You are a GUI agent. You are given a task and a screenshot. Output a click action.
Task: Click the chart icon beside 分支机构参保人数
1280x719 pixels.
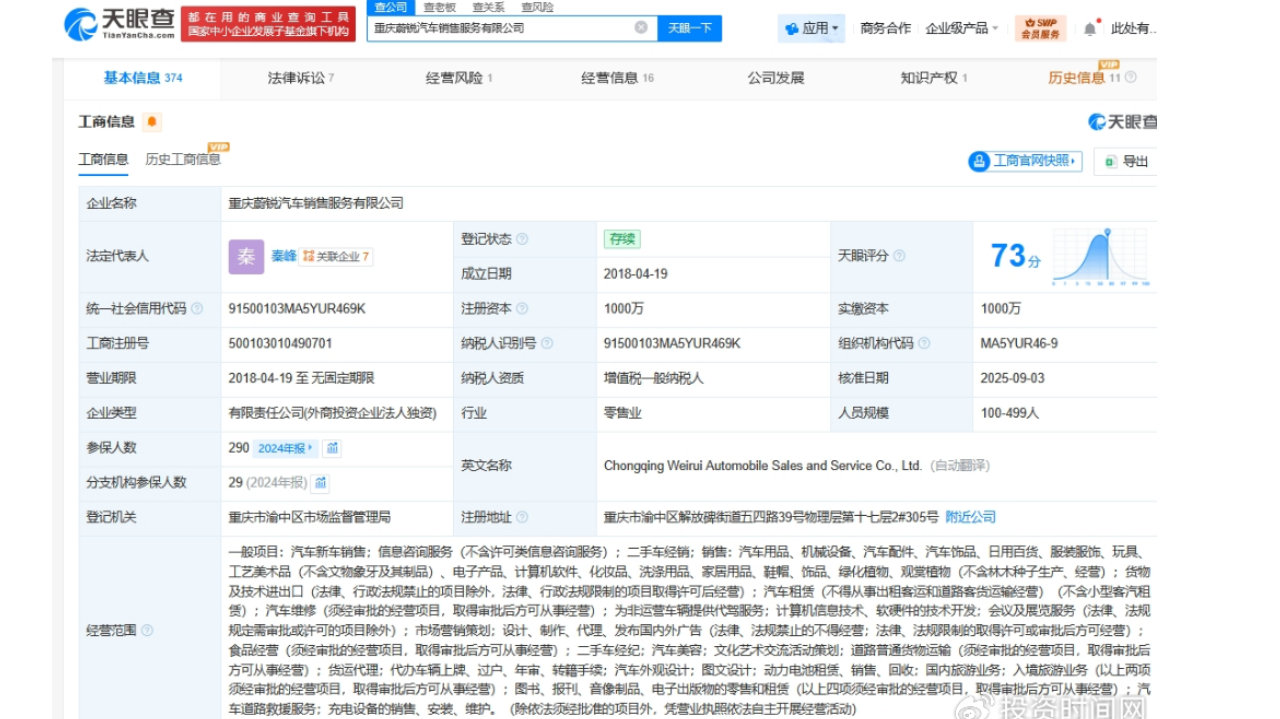[319, 483]
